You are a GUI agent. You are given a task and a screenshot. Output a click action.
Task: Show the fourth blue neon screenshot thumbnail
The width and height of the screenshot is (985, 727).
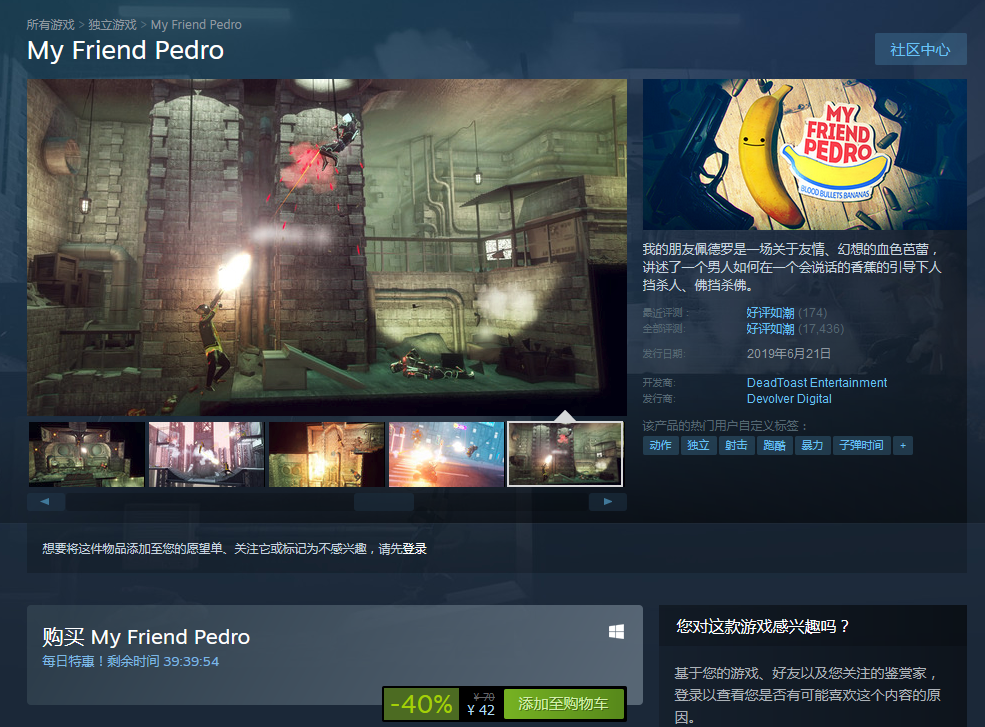pyautogui.click(x=446, y=454)
